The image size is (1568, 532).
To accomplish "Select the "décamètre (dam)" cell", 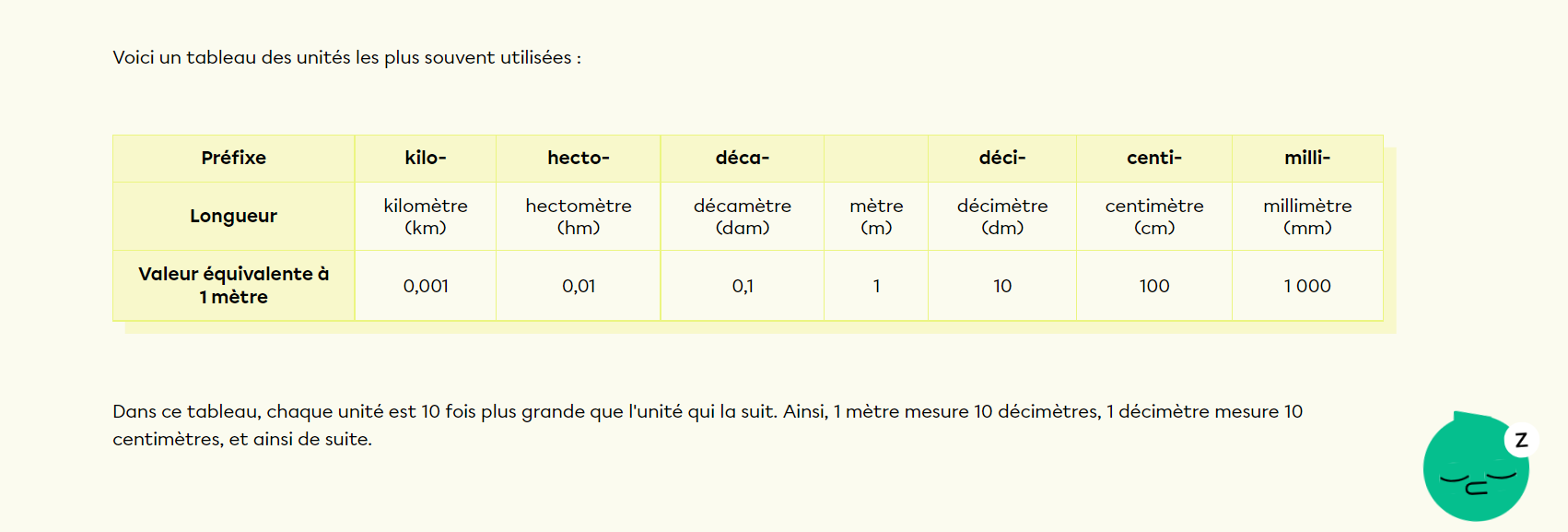I will point(742,216).
